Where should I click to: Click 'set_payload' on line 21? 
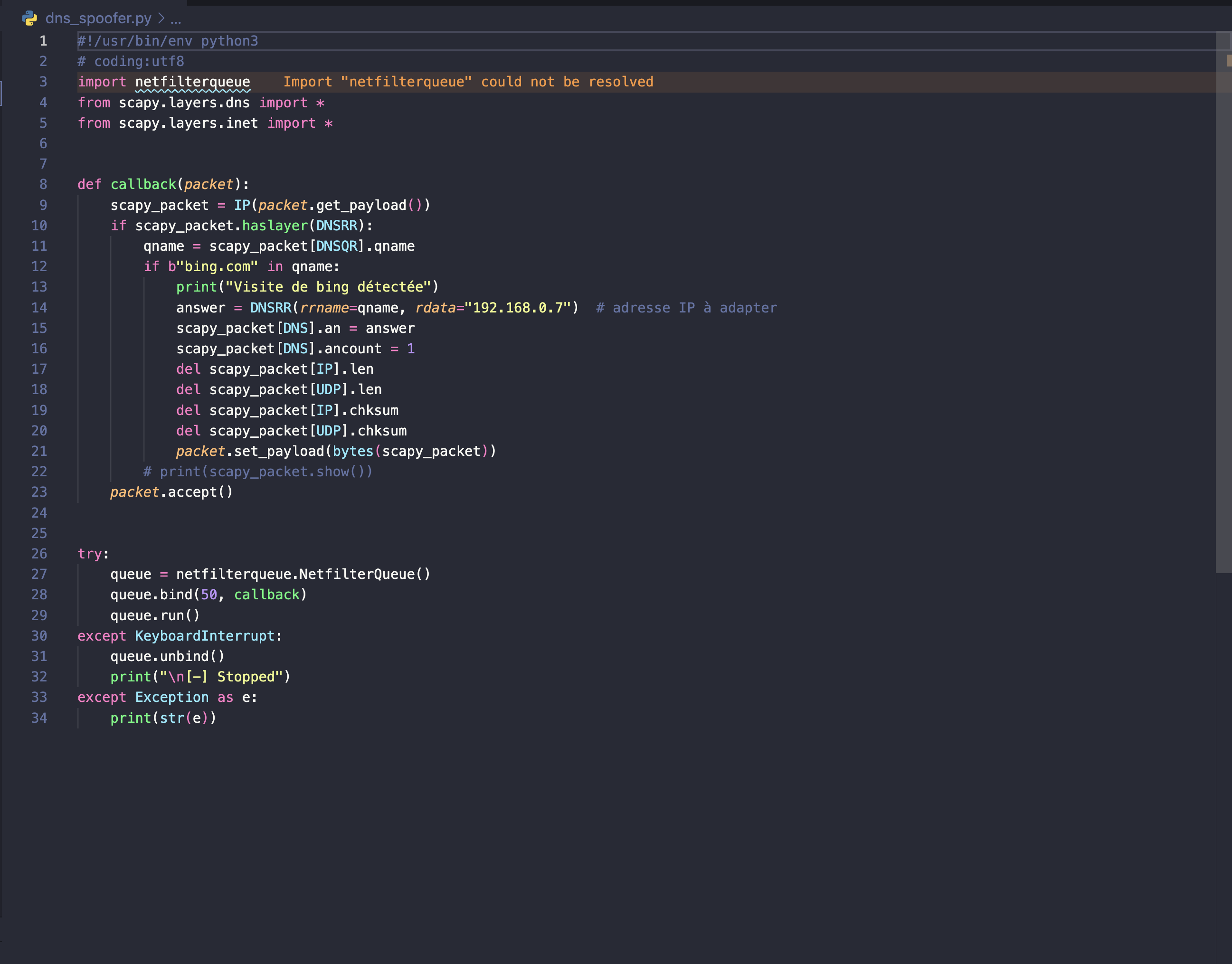tap(279, 451)
